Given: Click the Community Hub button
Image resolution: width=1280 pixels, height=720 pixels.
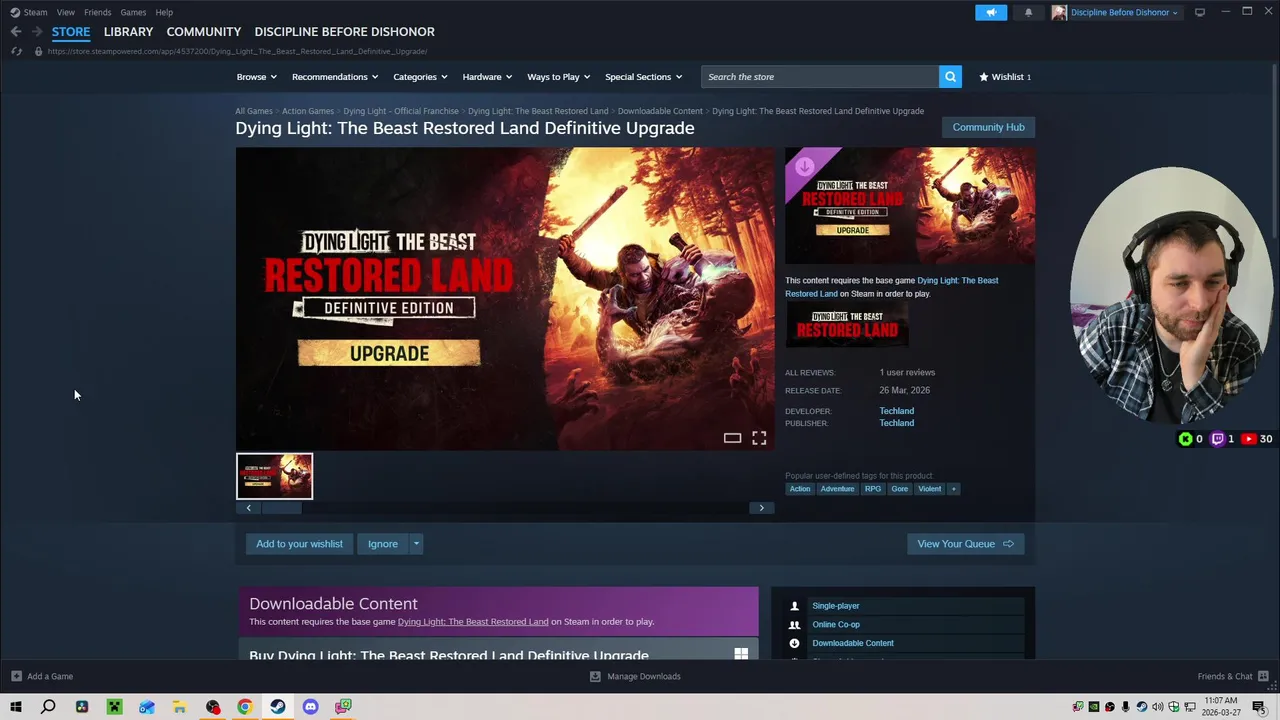Looking at the screenshot, I should (x=988, y=127).
